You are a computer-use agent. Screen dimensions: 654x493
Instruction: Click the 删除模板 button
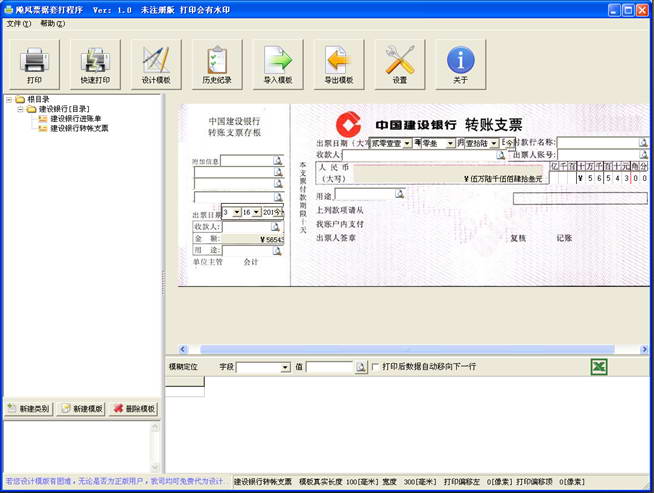(x=134, y=409)
